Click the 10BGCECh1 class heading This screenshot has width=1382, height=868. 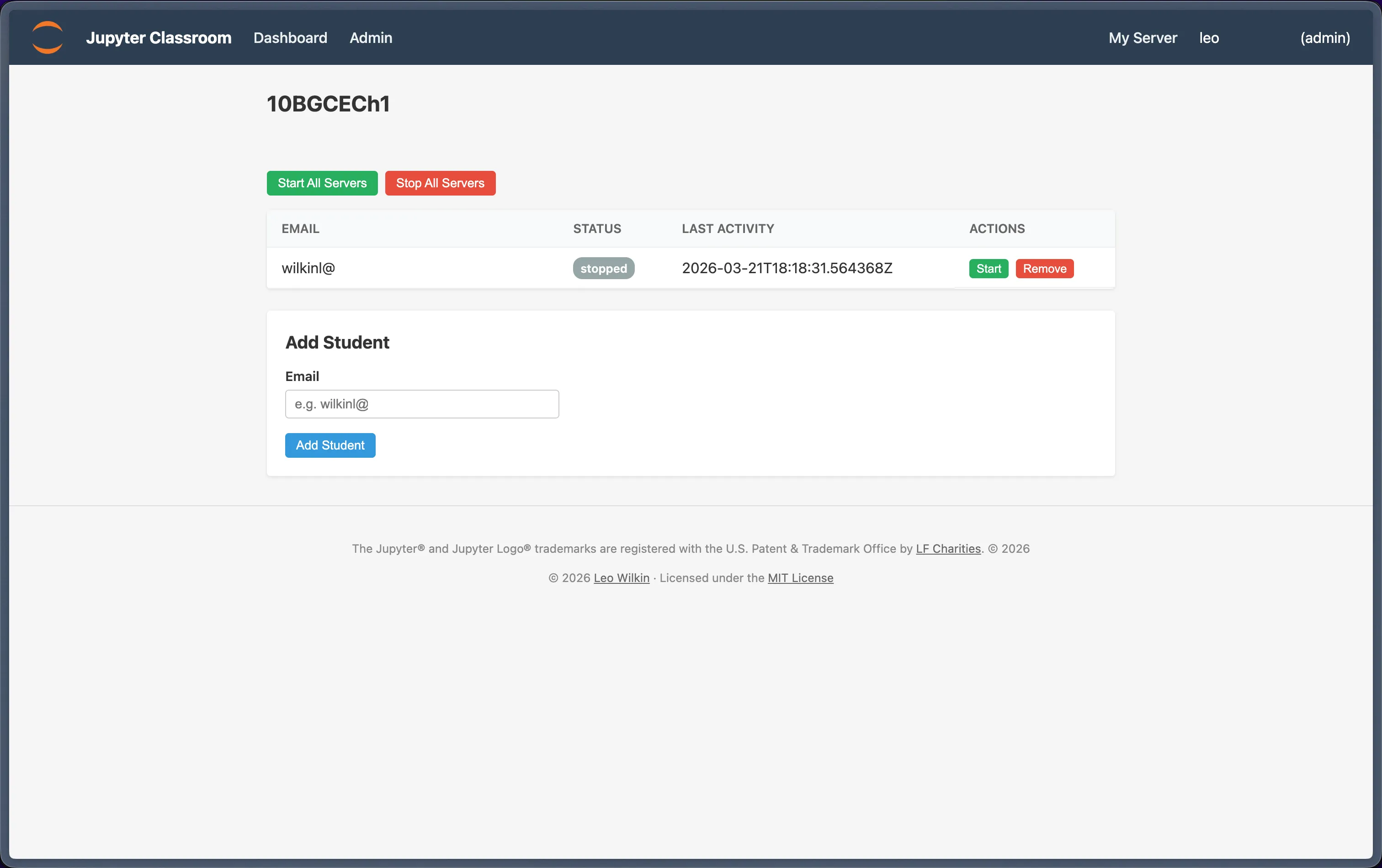tap(328, 104)
